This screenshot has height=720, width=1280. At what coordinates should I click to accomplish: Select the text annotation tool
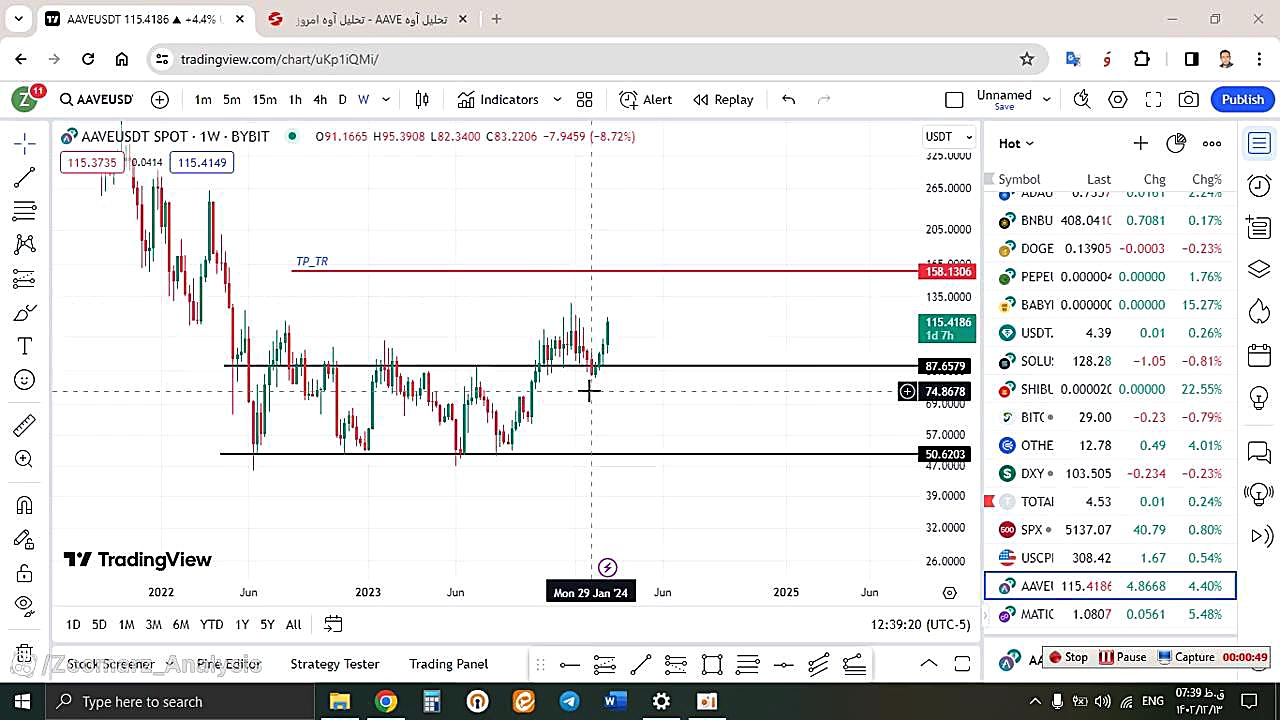(x=25, y=346)
